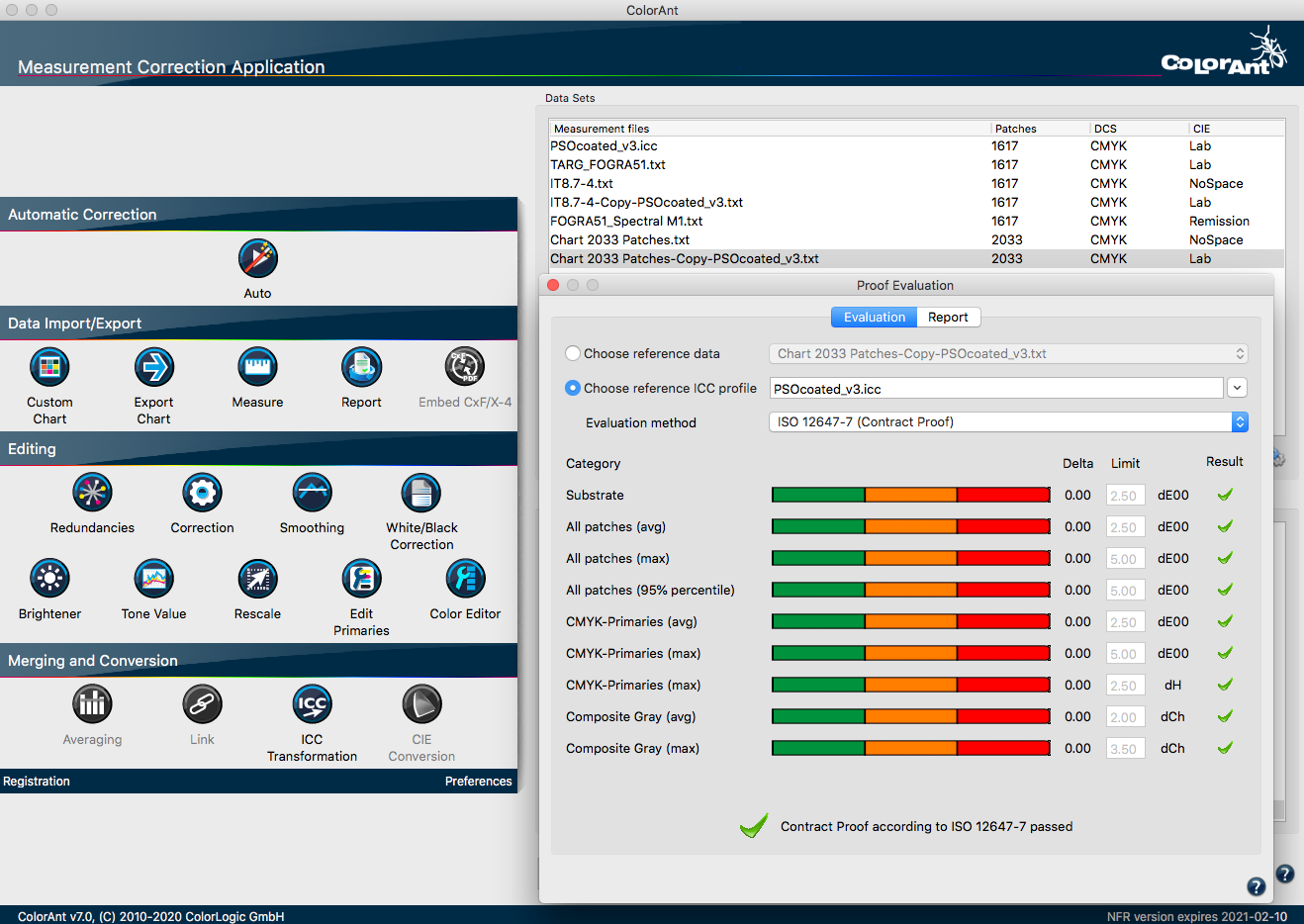Switch to the Evaluation tab
Viewport: 1304px width, 924px height.
tap(874, 318)
